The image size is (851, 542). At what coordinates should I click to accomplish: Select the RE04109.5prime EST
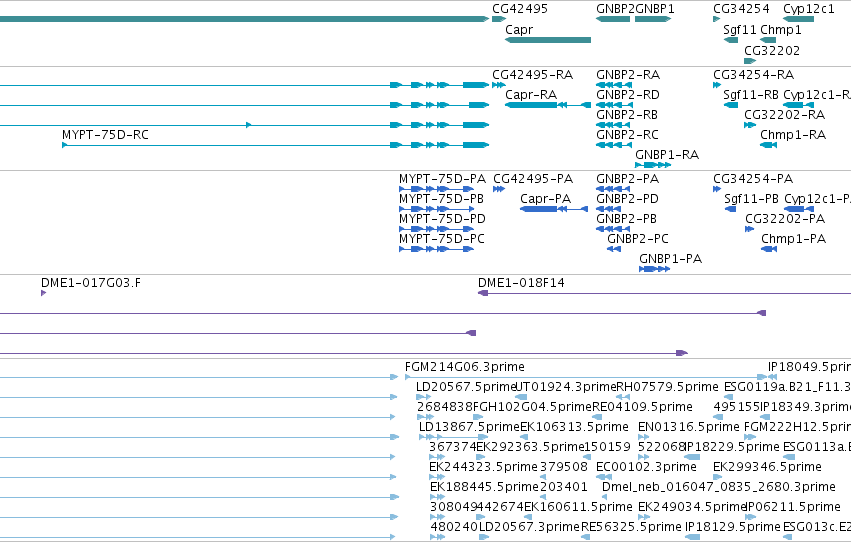[x=597, y=417]
